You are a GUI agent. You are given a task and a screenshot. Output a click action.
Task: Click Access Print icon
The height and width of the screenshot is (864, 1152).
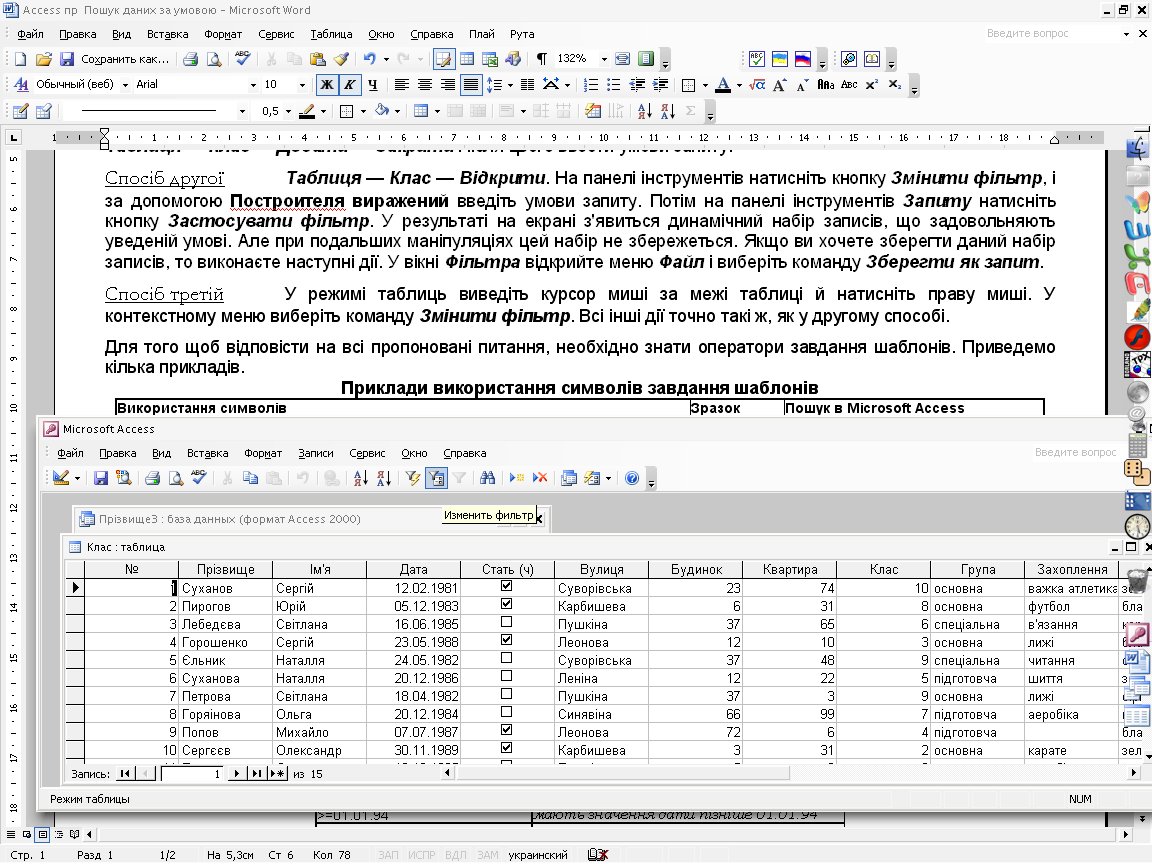[x=152, y=478]
